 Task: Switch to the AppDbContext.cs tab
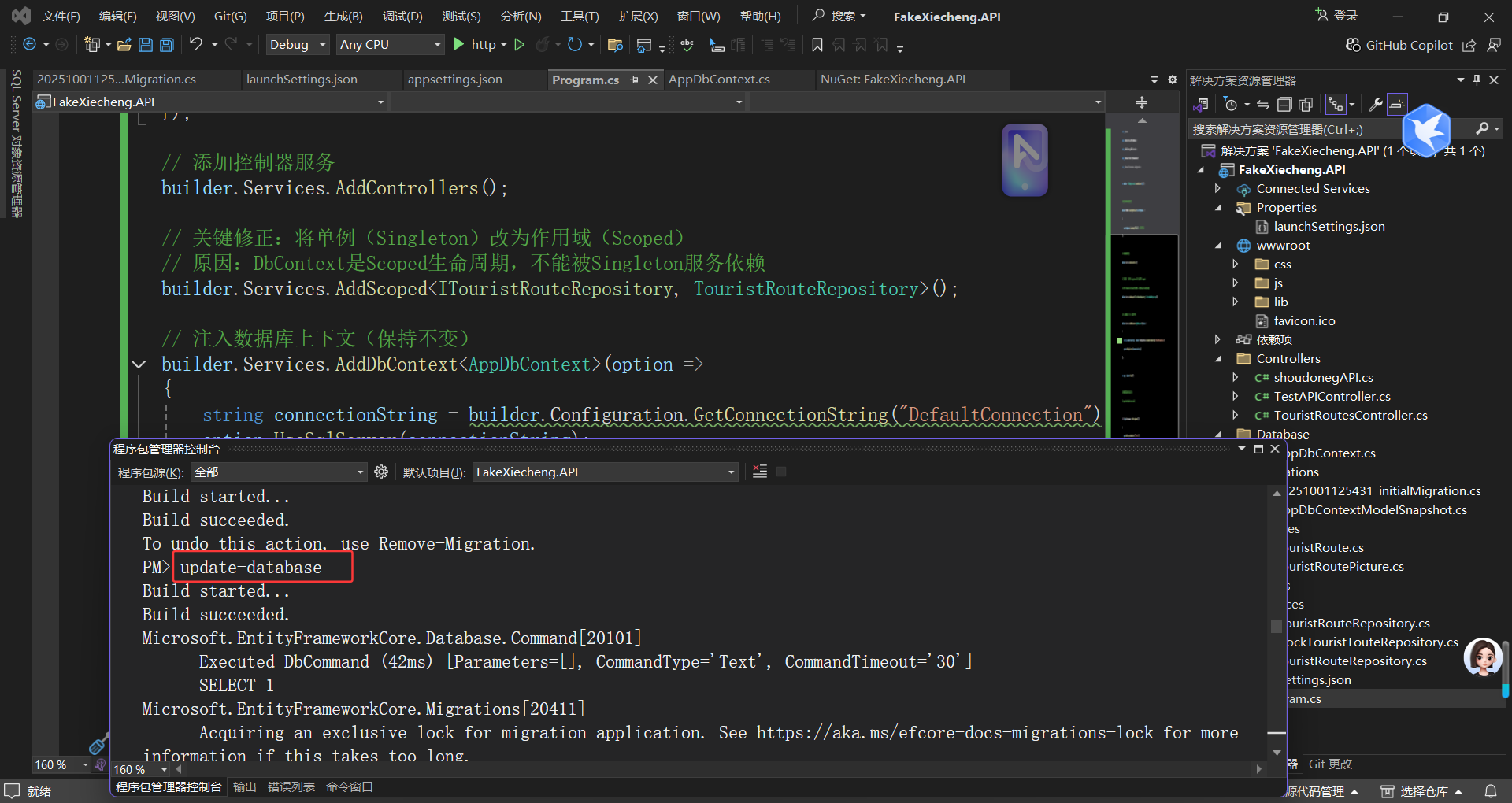[719, 80]
